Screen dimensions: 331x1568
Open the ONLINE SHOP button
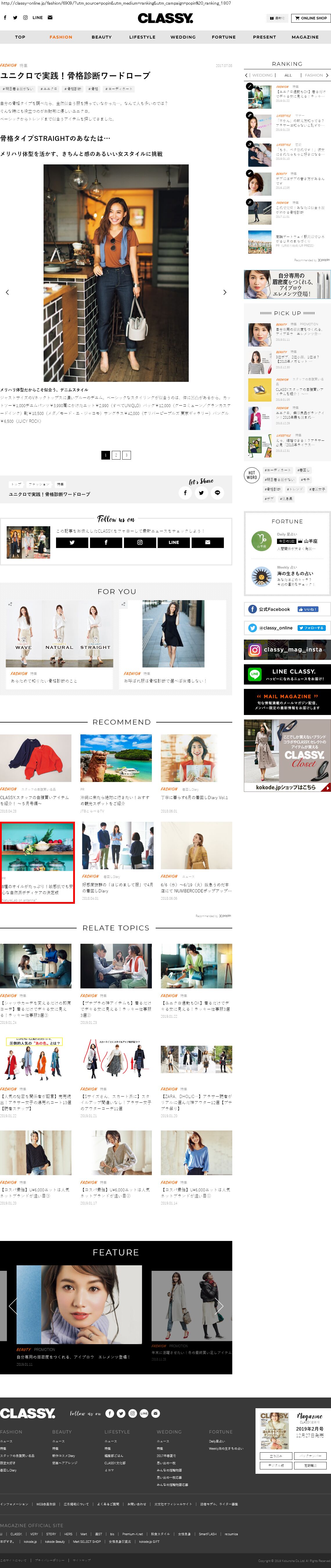[x=310, y=18]
